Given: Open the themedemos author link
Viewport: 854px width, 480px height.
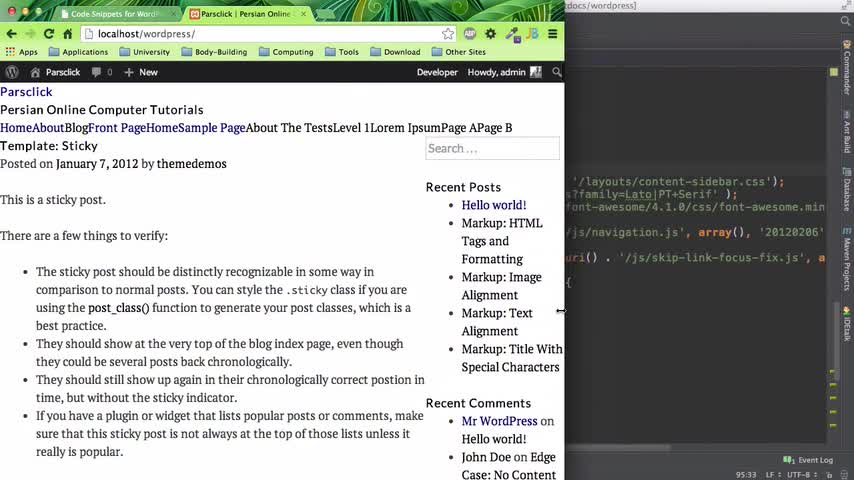Looking at the screenshot, I should 192,163.
